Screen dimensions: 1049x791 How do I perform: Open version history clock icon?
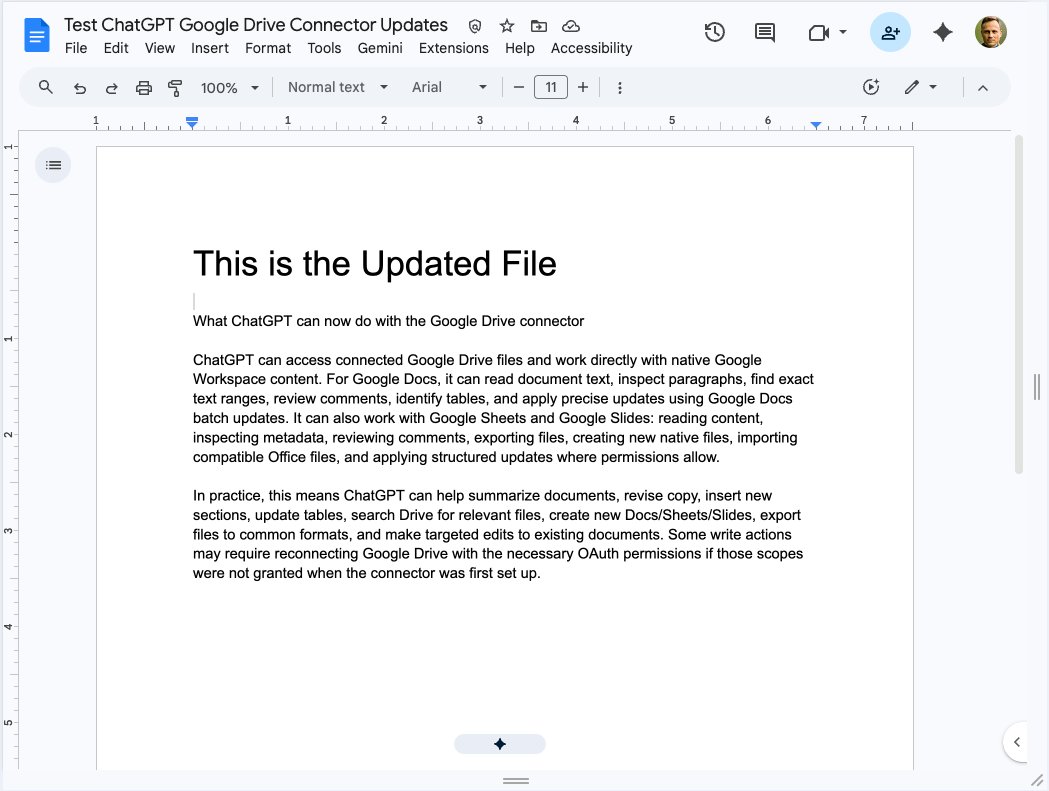coord(714,32)
